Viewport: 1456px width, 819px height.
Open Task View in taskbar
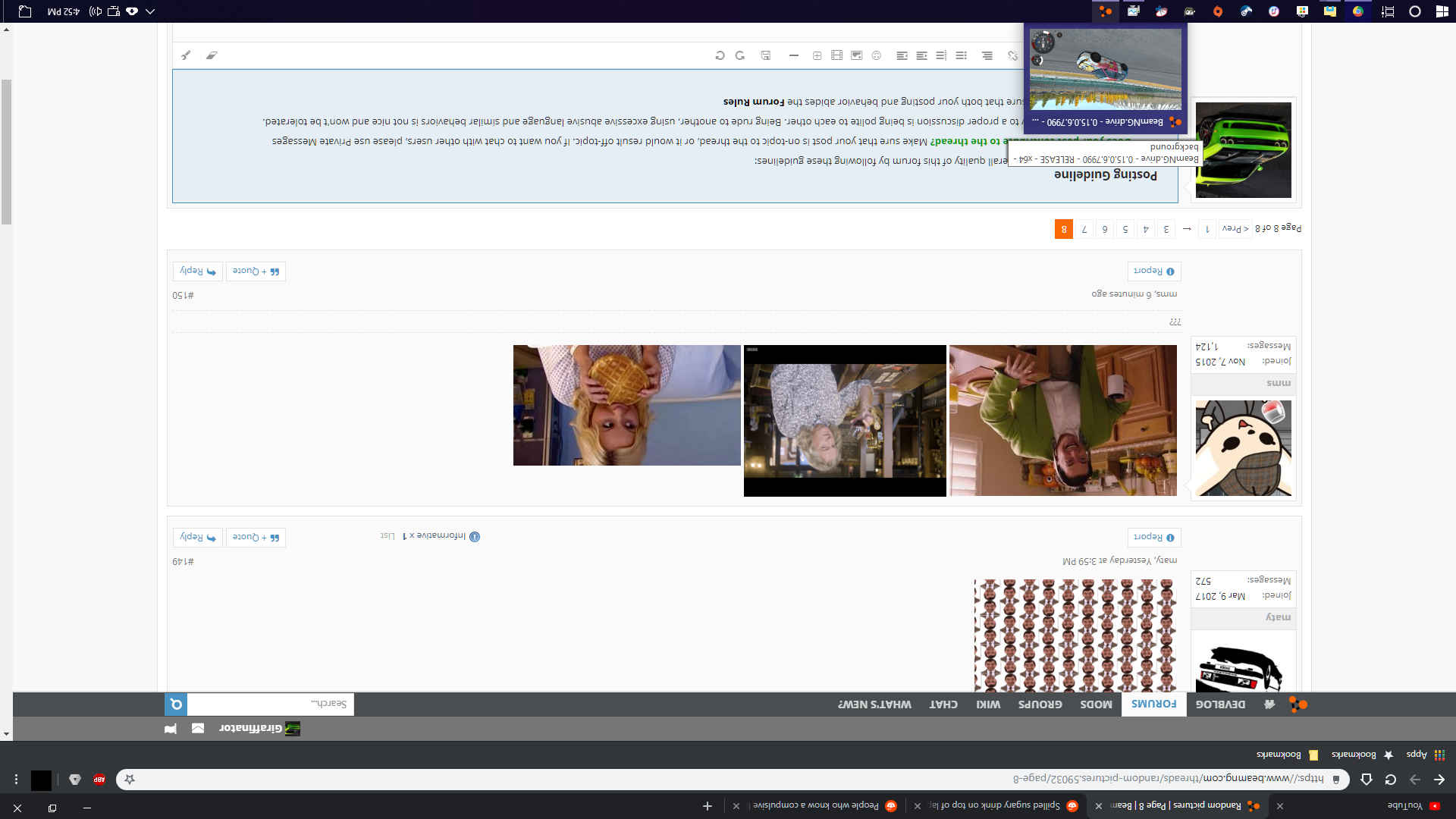pyautogui.click(x=1388, y=11)
